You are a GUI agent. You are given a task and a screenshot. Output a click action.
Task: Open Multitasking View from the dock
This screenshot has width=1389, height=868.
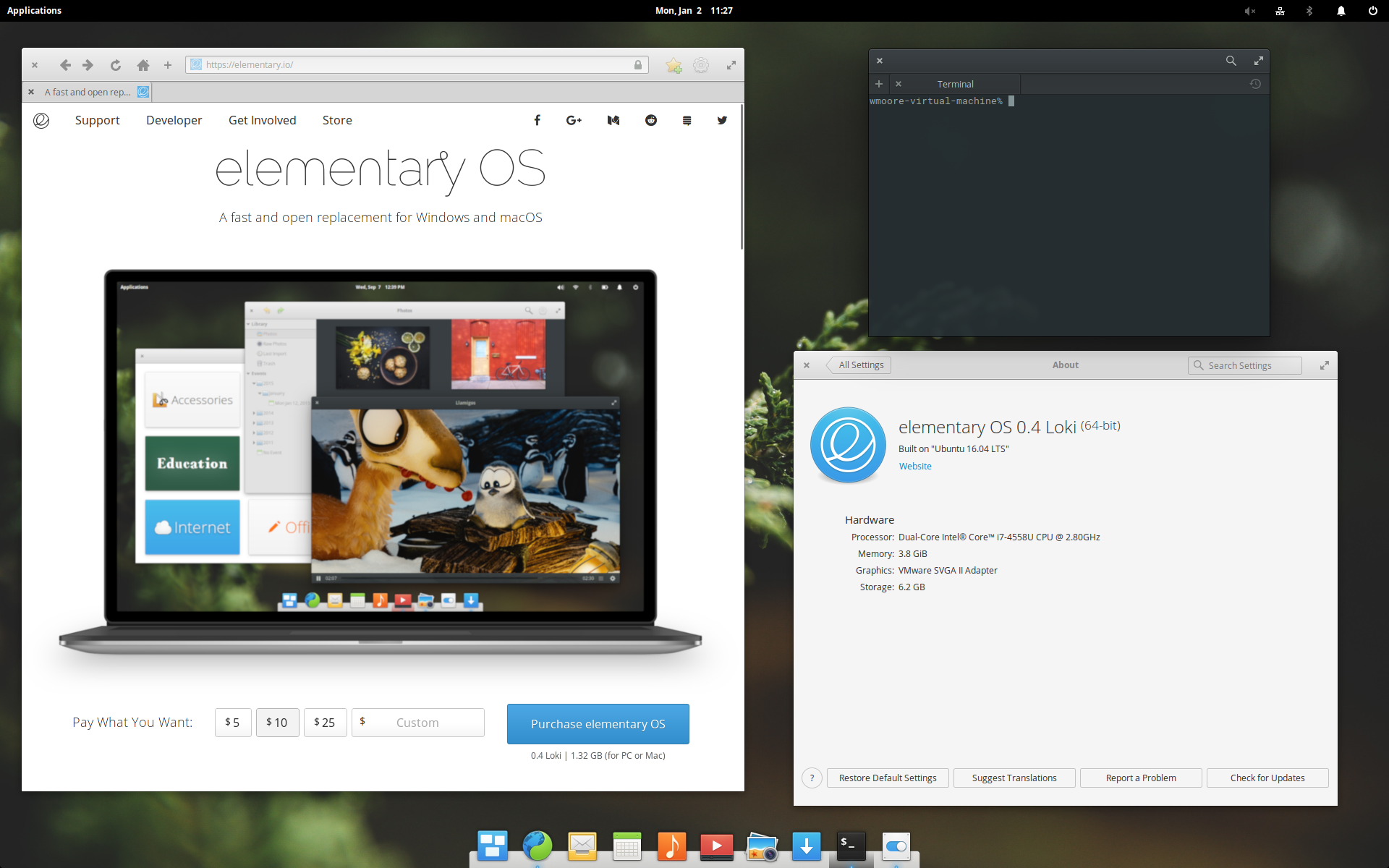493,846
